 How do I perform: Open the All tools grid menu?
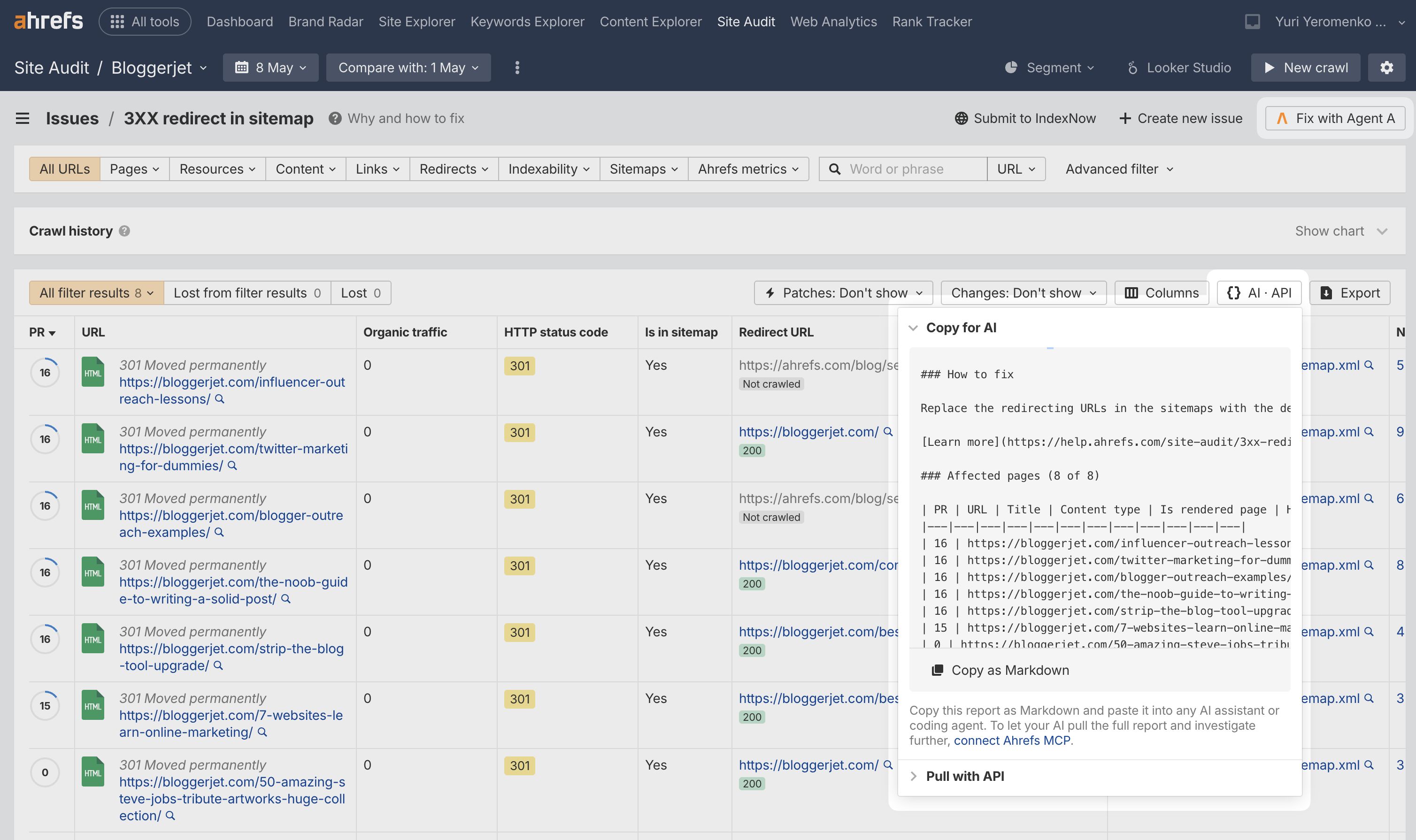point(145,22)
